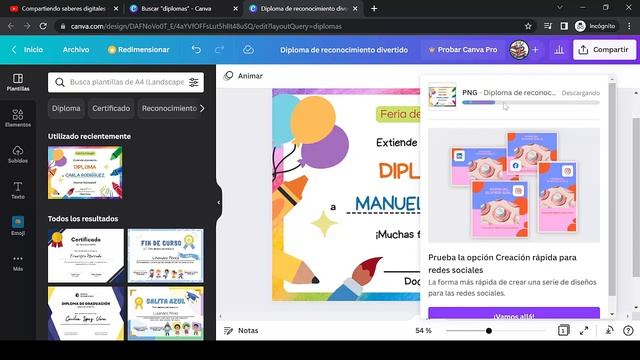Click the social media designs preview image

coord(514,185)
